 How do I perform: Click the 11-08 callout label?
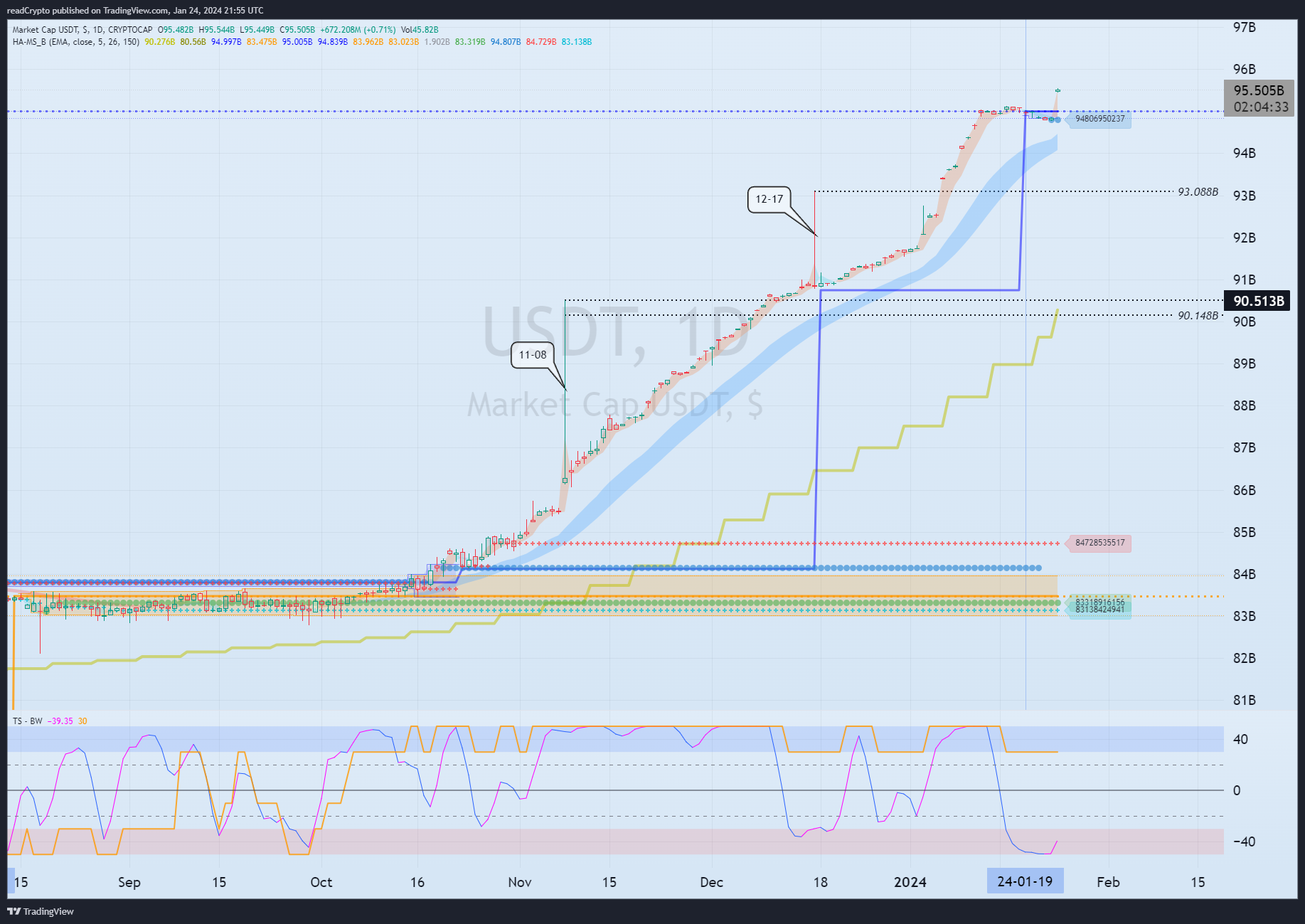point(533,355)
